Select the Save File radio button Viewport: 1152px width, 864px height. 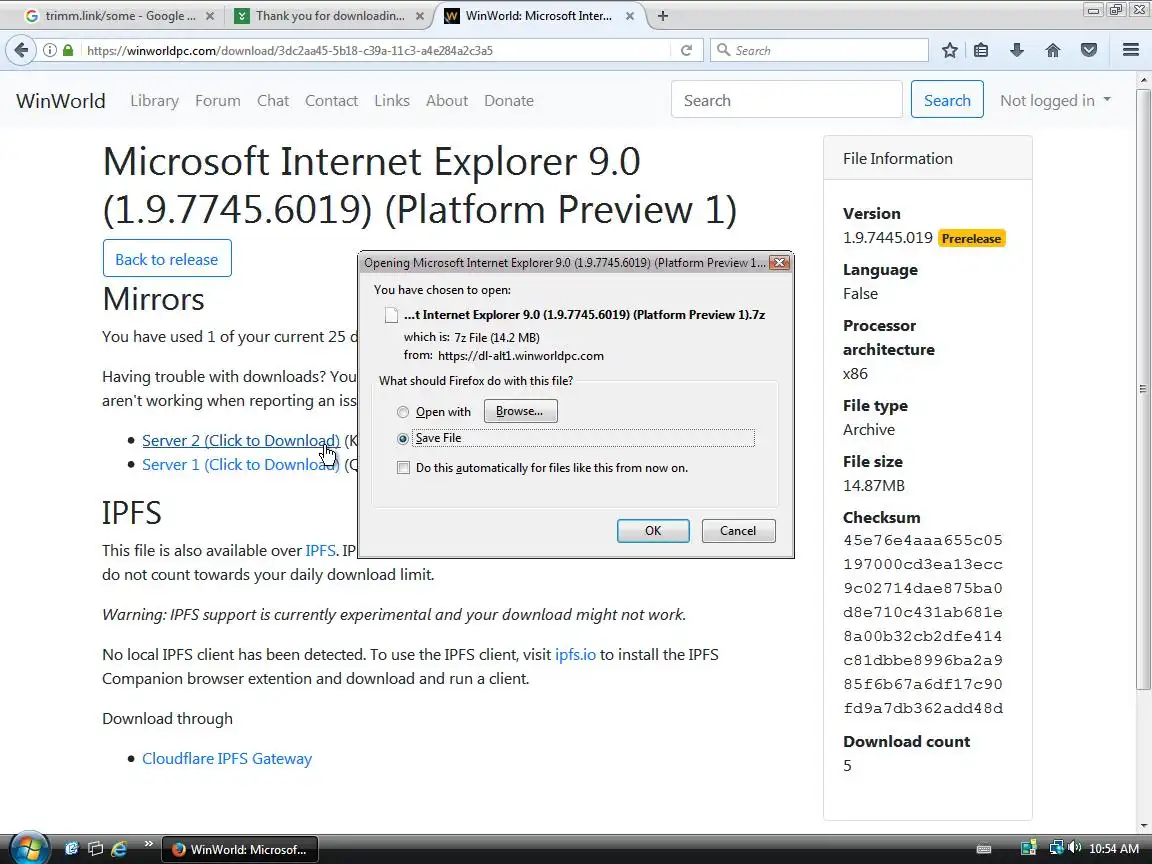coord(403,439)
